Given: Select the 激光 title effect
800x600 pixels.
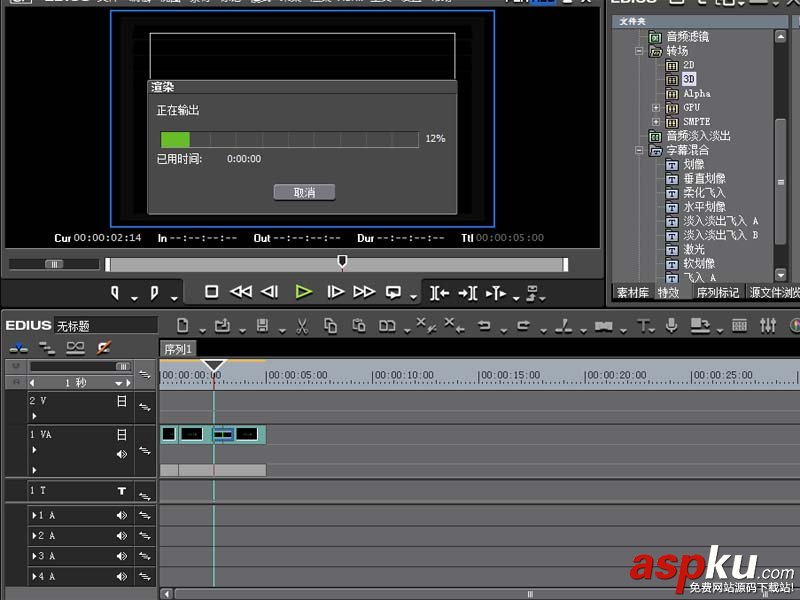Looking at the screenshot, I should 694,249.
